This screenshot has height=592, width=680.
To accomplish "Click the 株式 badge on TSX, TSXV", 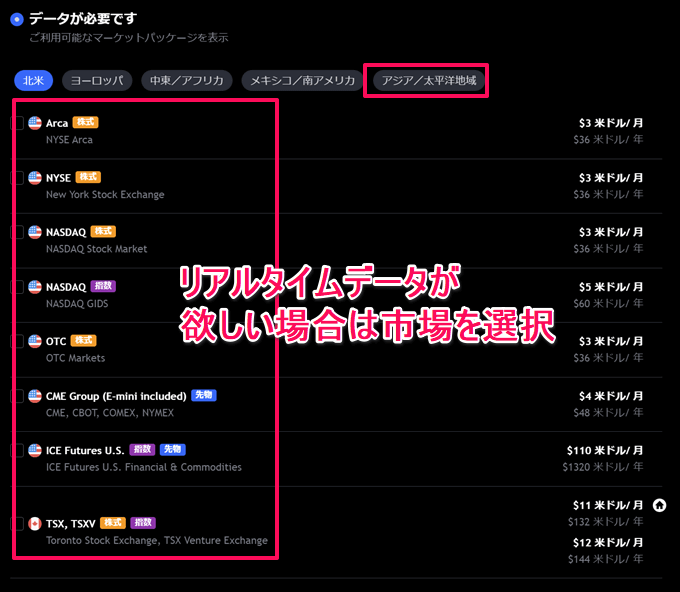I will (113, 523).
